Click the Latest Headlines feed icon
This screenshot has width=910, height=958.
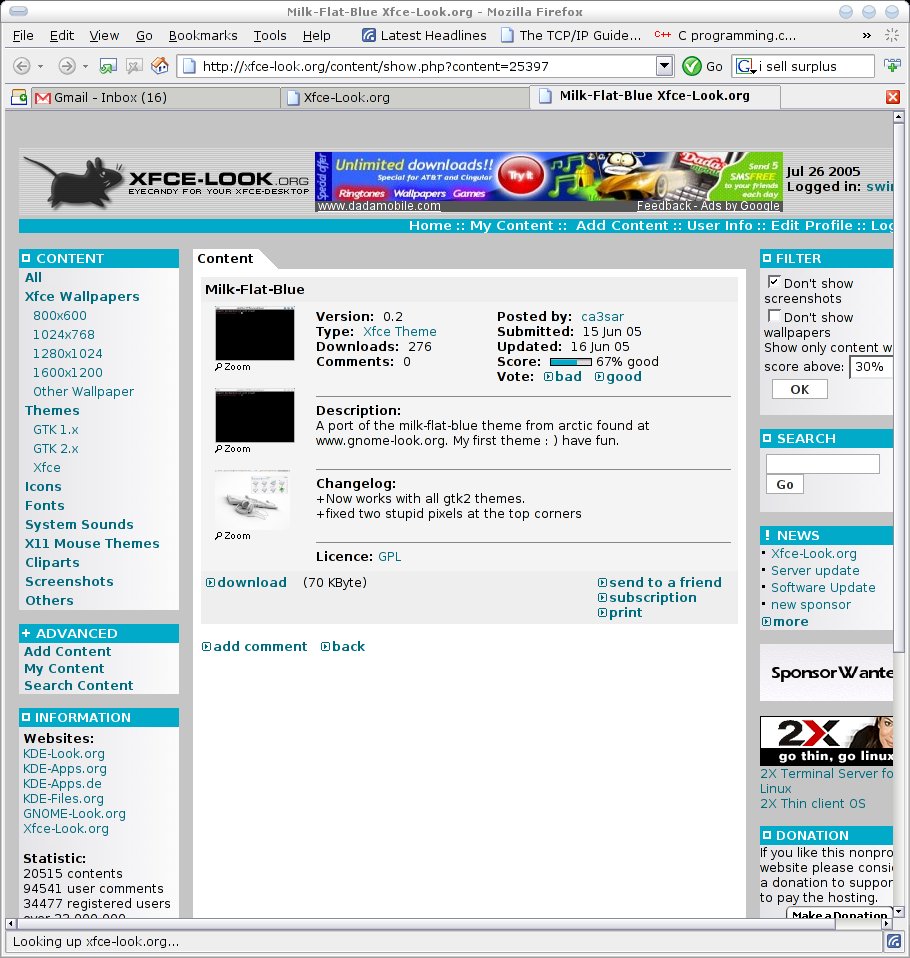tap(369, 35)
